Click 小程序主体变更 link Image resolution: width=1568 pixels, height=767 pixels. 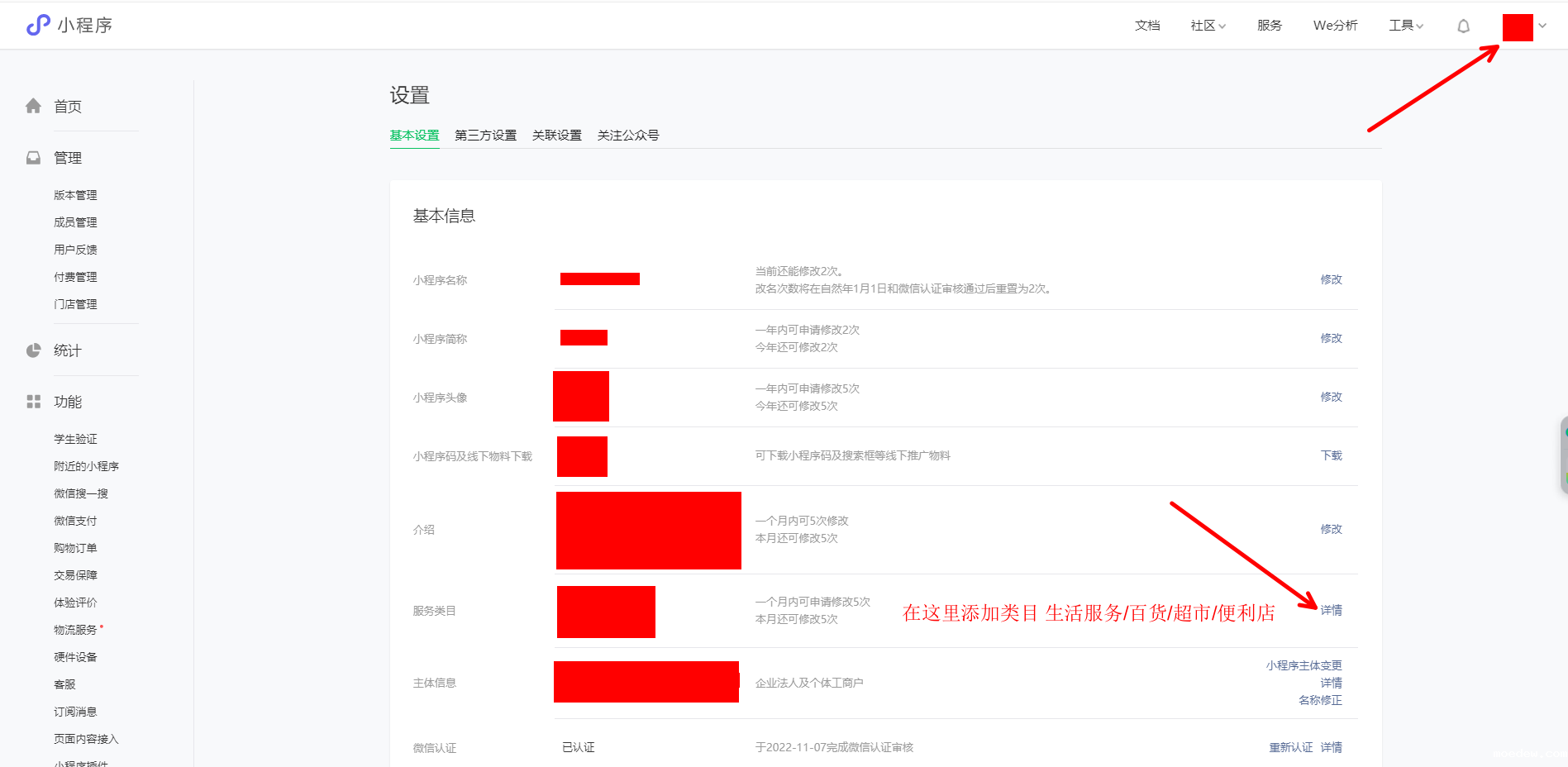[x=1303, y=665]
